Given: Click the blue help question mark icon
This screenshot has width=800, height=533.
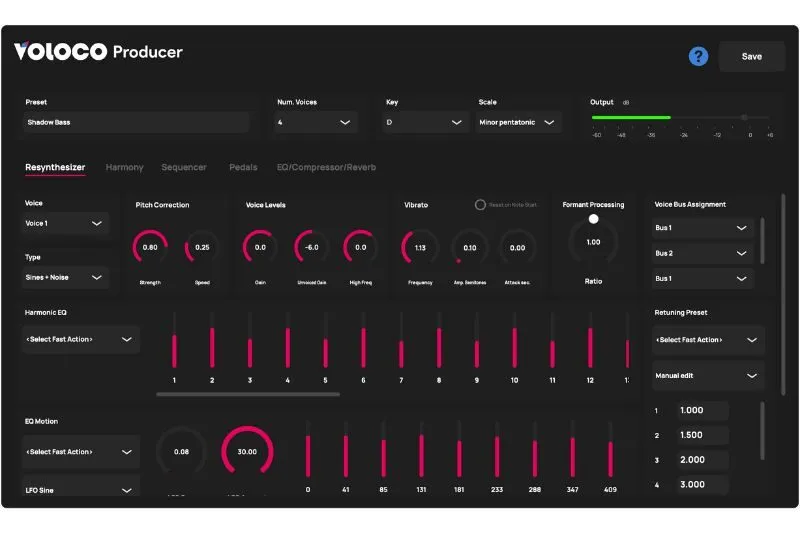Looking at the screenshot, I should click(x=698, y=56).
